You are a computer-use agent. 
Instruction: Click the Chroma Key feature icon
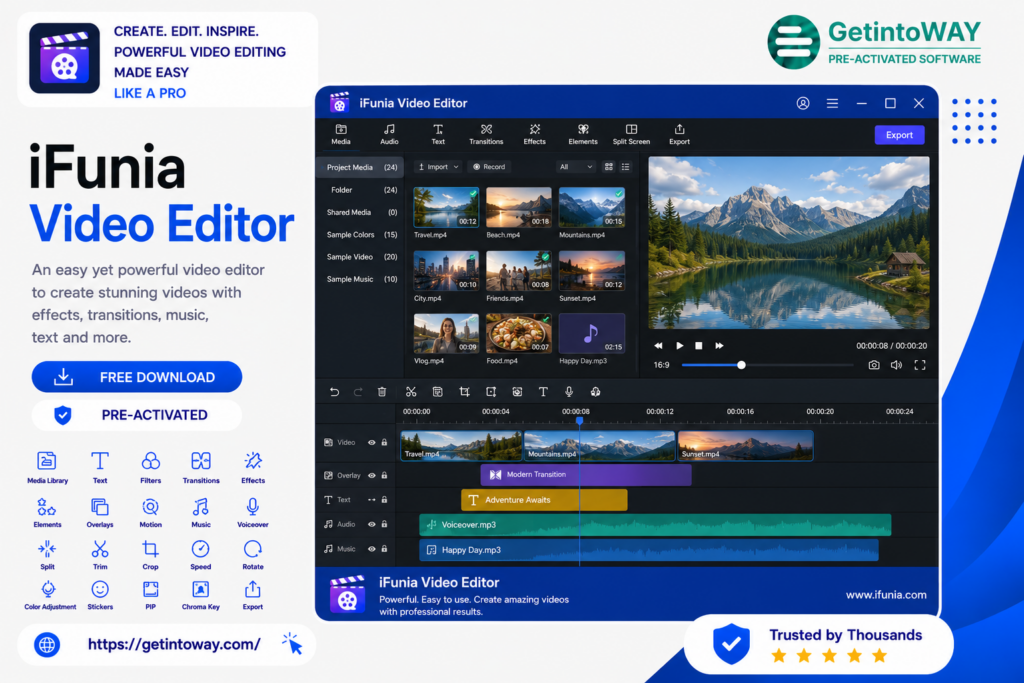coord(200,596)
